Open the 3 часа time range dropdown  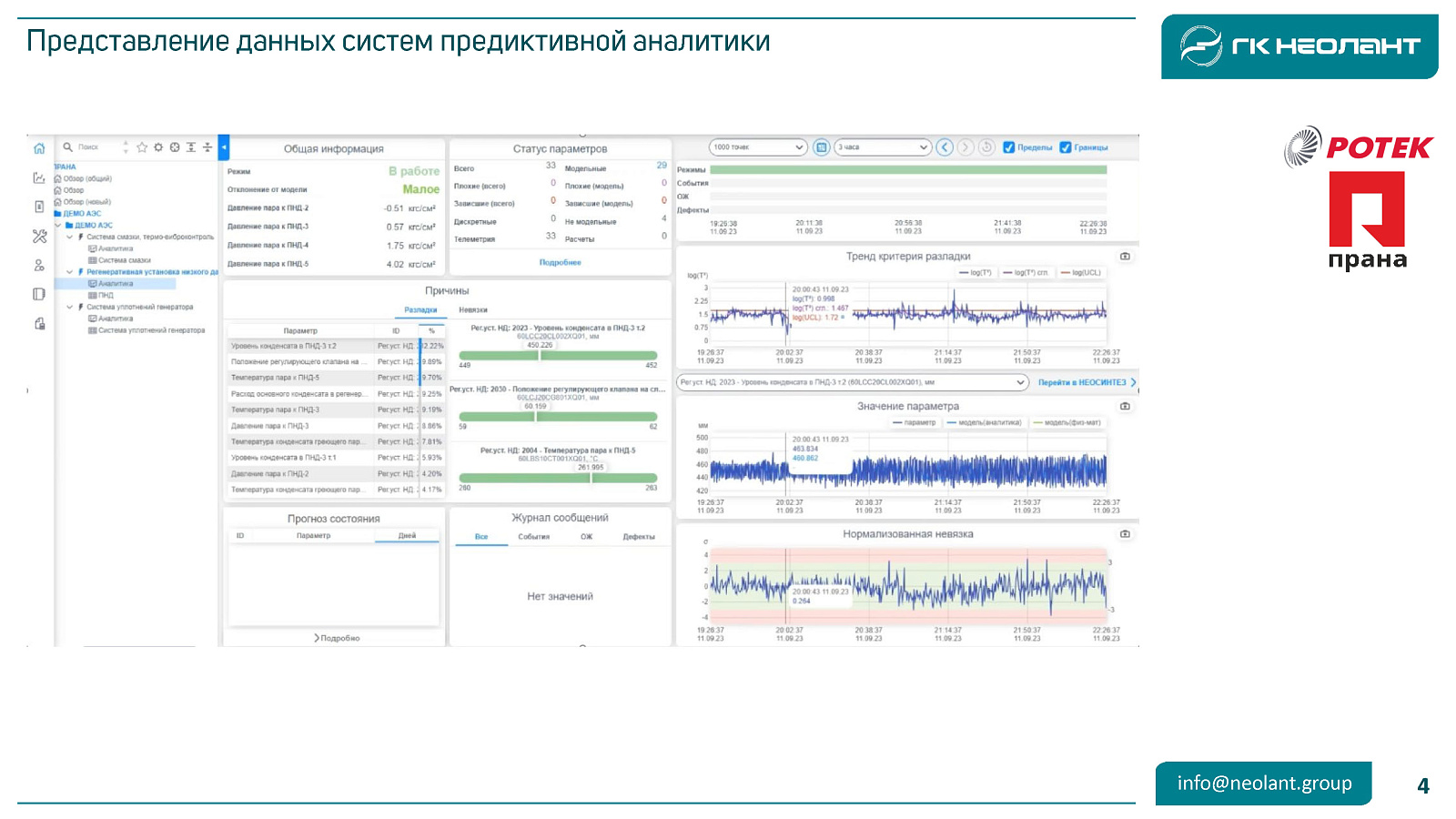click(883, 147)
